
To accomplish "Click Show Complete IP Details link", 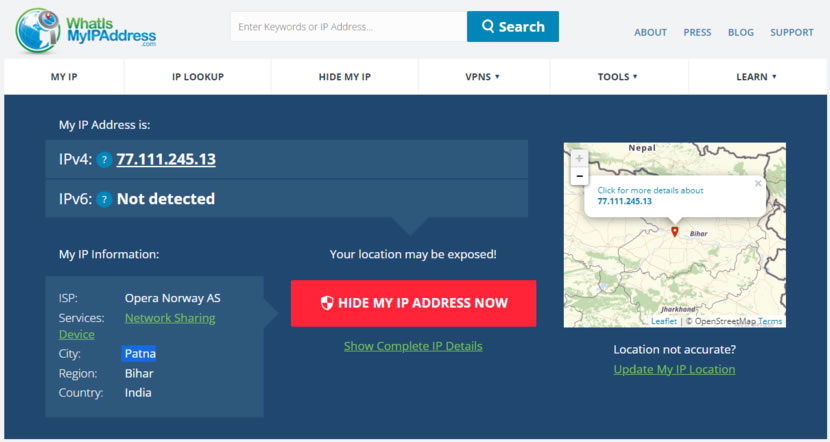I will [413, 346].
